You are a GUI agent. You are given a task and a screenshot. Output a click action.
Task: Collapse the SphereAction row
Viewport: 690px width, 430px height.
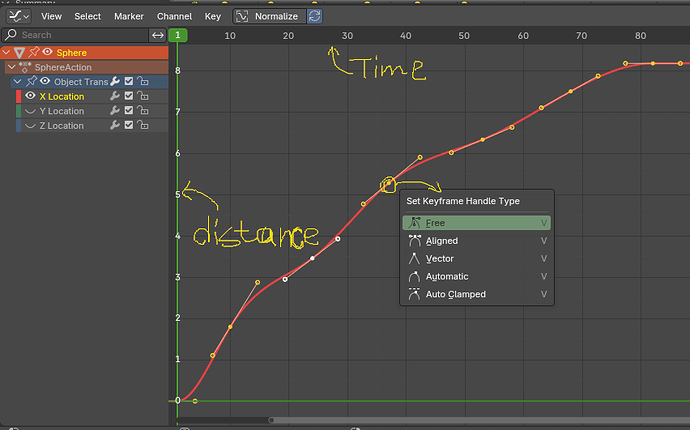12,67
